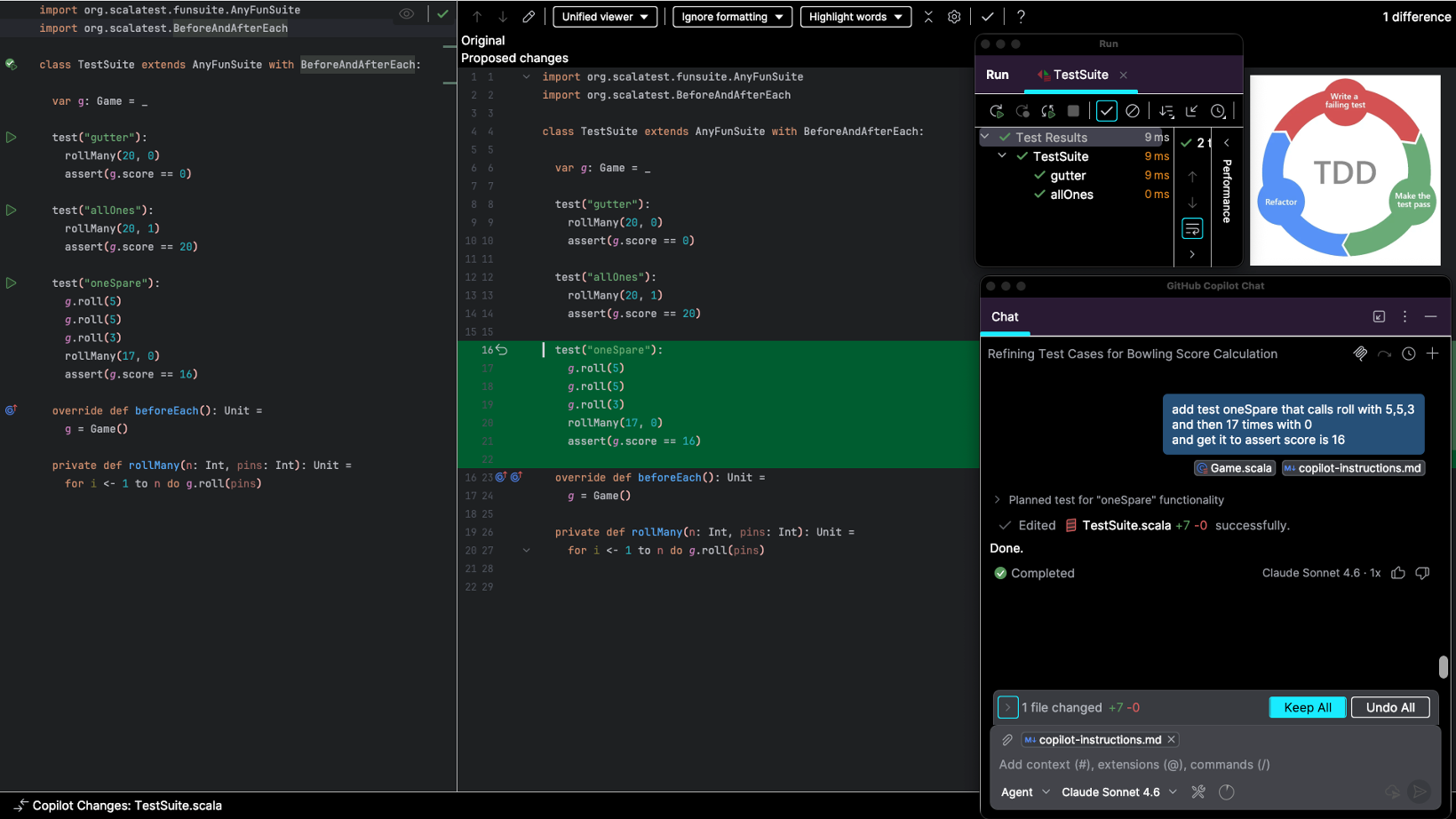Toggle Show Ignored tests button
The width and height of the screenshot is (1456, 819).
pyautogui.click(x=1133, y=111)
